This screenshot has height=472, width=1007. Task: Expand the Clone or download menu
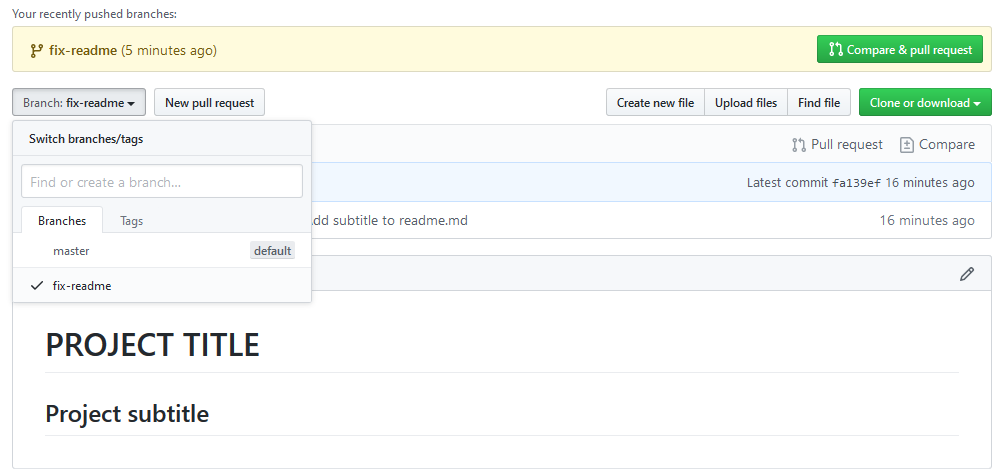pos(925,103)
